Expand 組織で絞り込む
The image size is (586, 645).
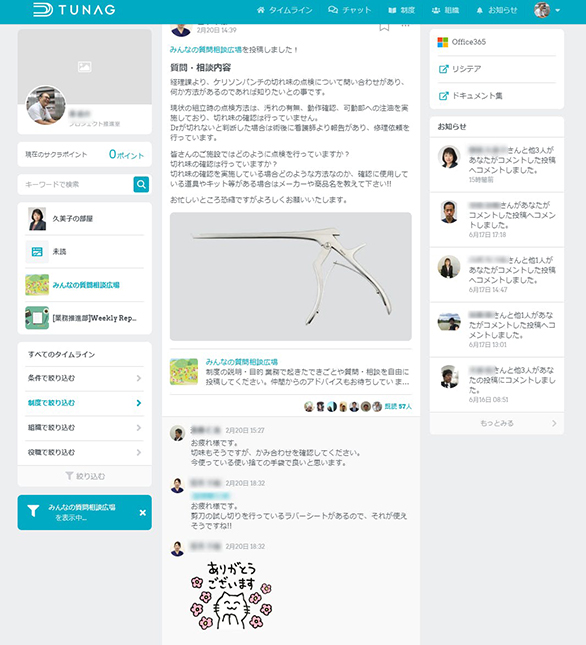point(85,427)
